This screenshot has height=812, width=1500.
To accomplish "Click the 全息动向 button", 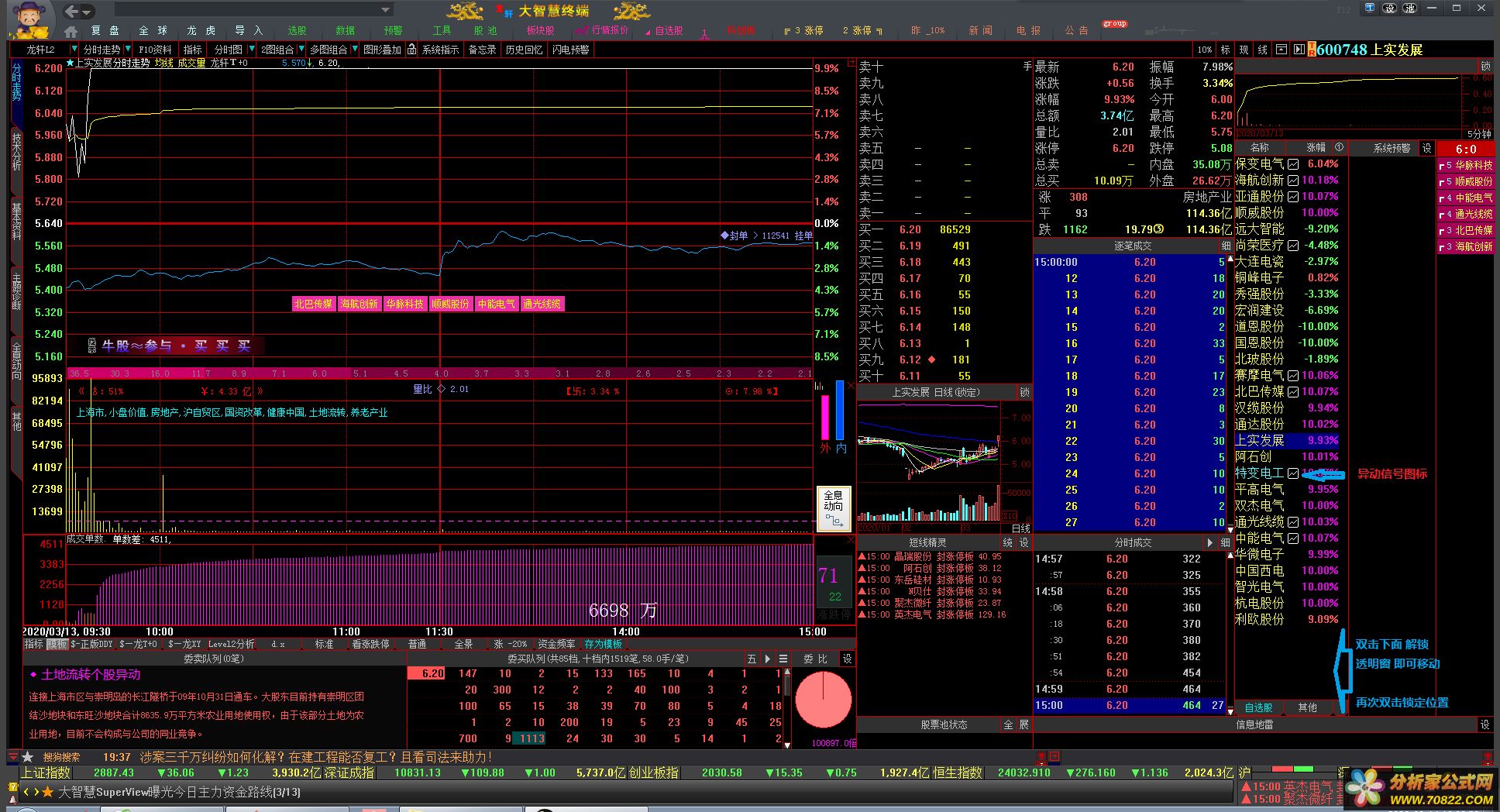I will pyautogui.click(x=834, y=508).
